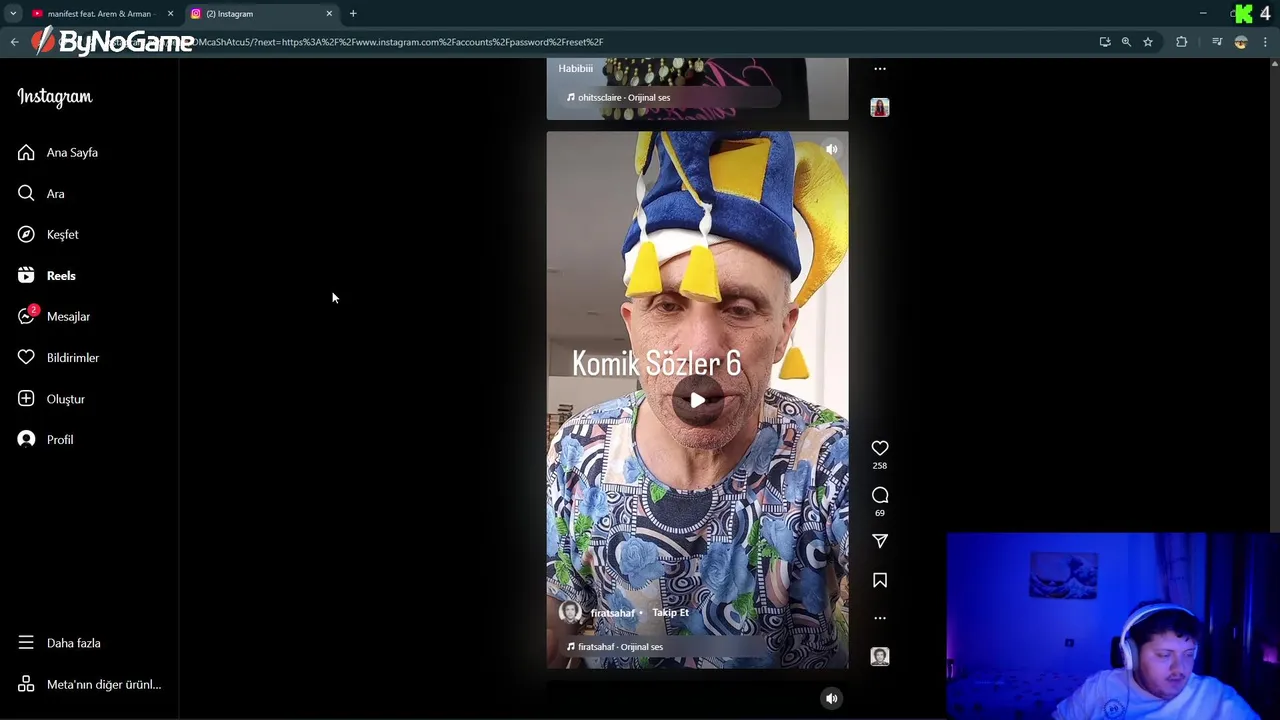Open the browser extensions puzzle icon
This screenshot has width=1280, height=720.
point(1182,42)
